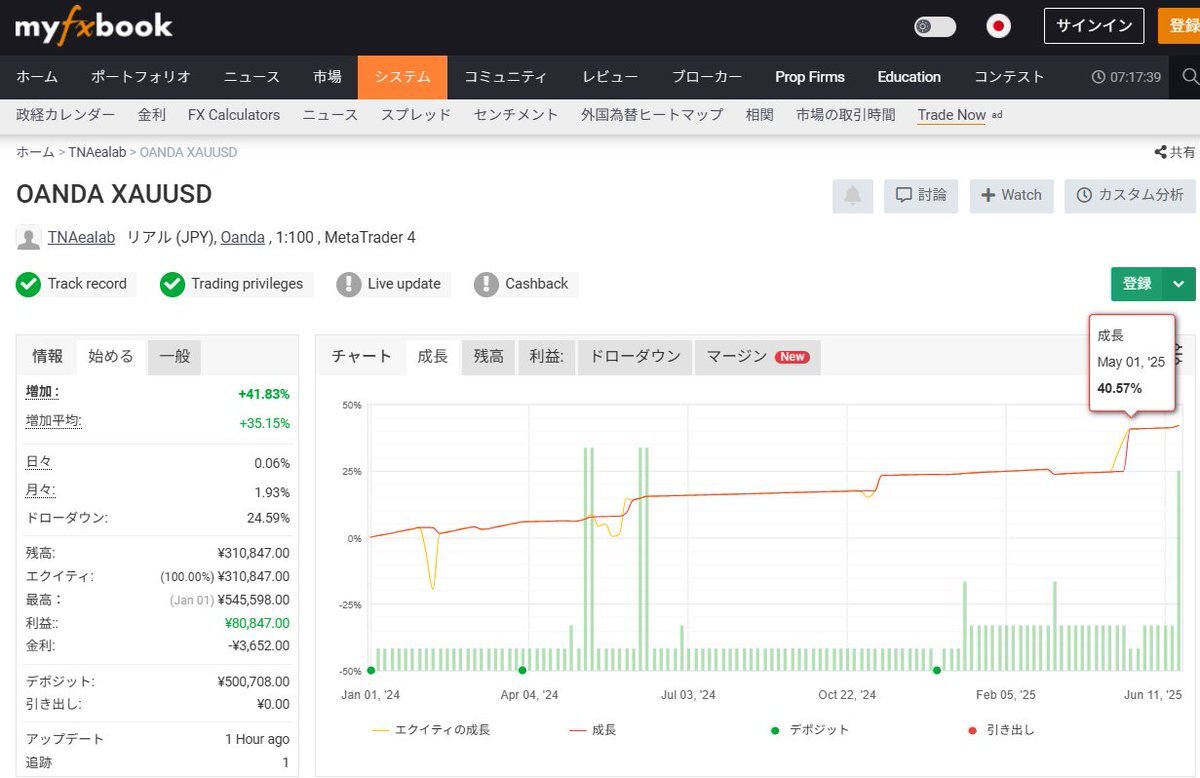The height and width of the screenshot is (778, 1200).
Task: Open FX Calculators in the sub navigation
Action: pyautogui.click(x=234, y=115)
